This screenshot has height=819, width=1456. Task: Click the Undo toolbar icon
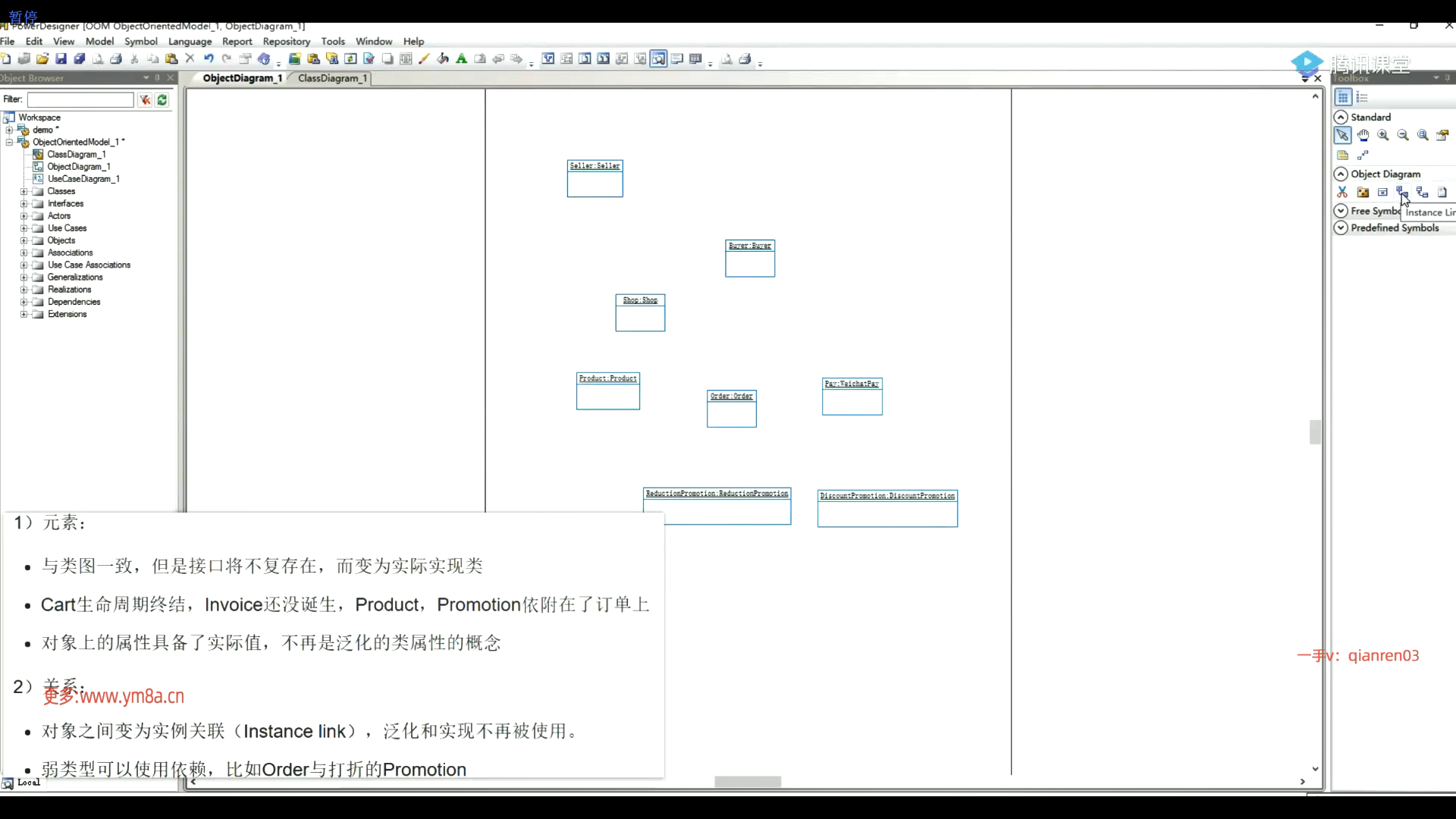click(x=209, y=59)
